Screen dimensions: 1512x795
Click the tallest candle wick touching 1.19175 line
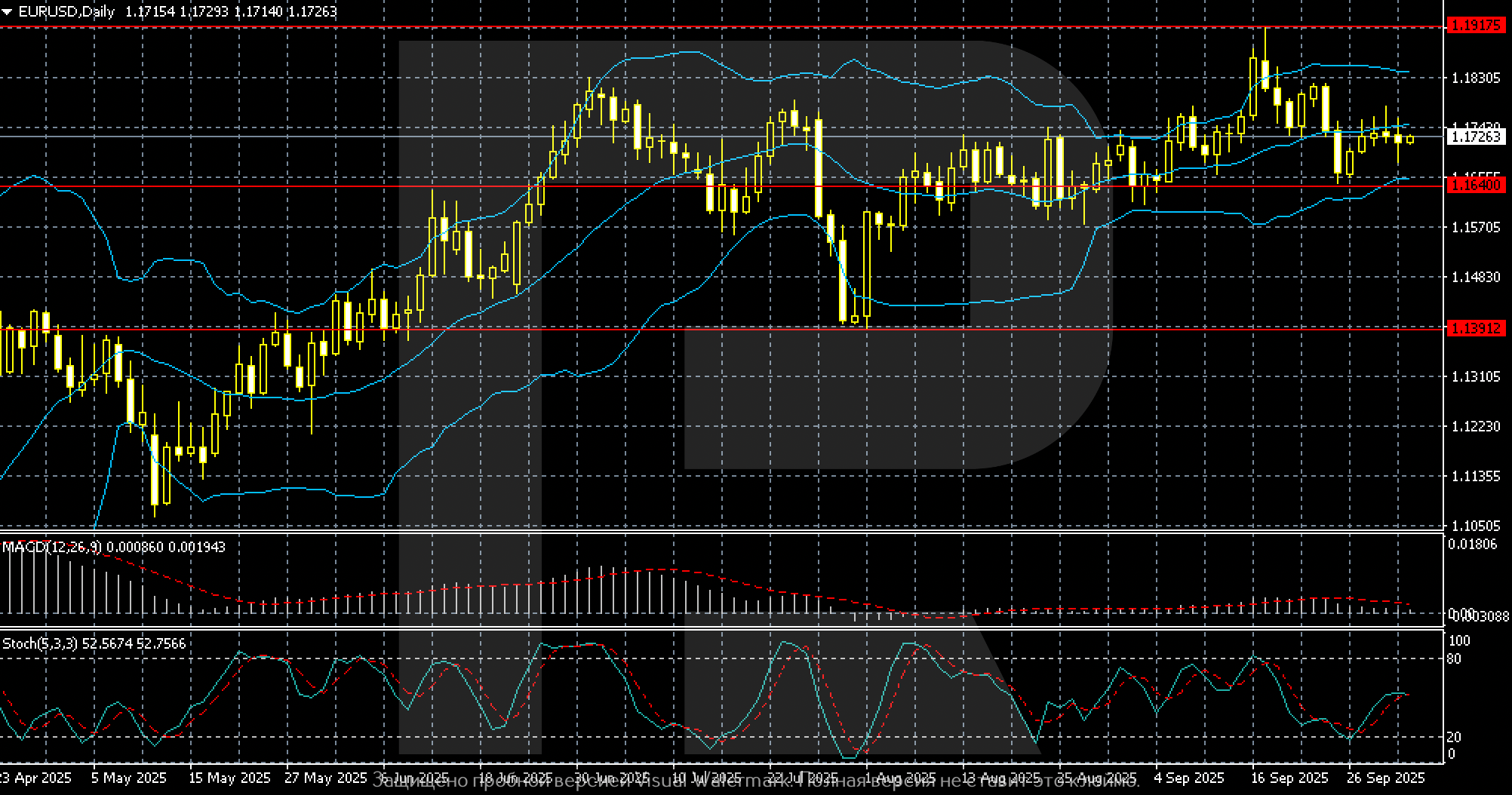pos(1265,41)
